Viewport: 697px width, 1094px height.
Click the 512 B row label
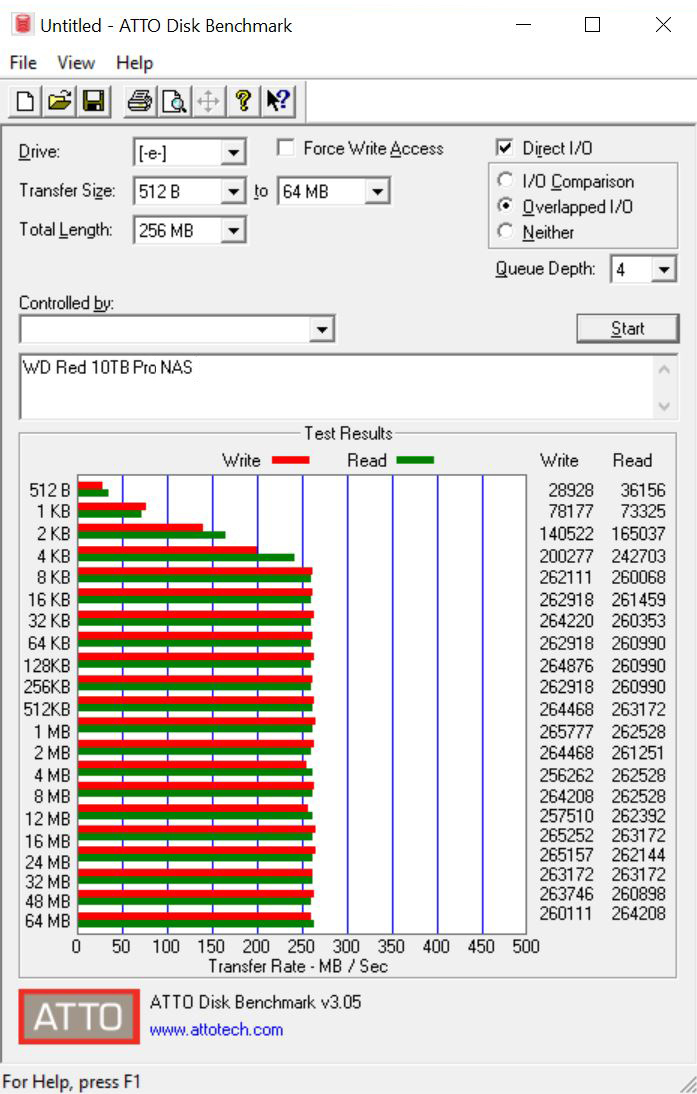(50, 490)
